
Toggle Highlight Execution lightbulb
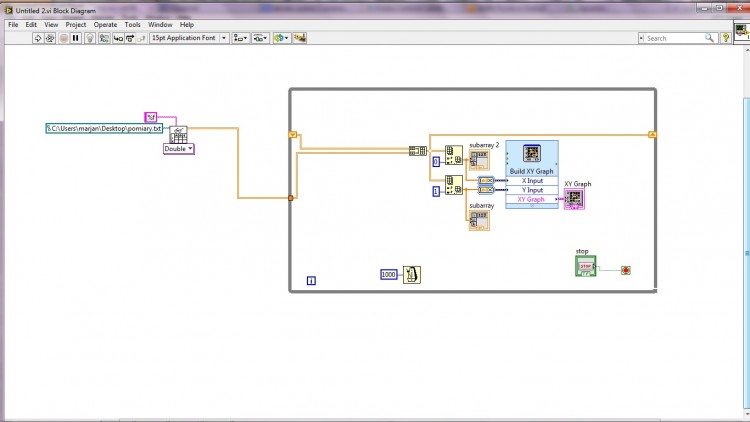pos(90,38)
